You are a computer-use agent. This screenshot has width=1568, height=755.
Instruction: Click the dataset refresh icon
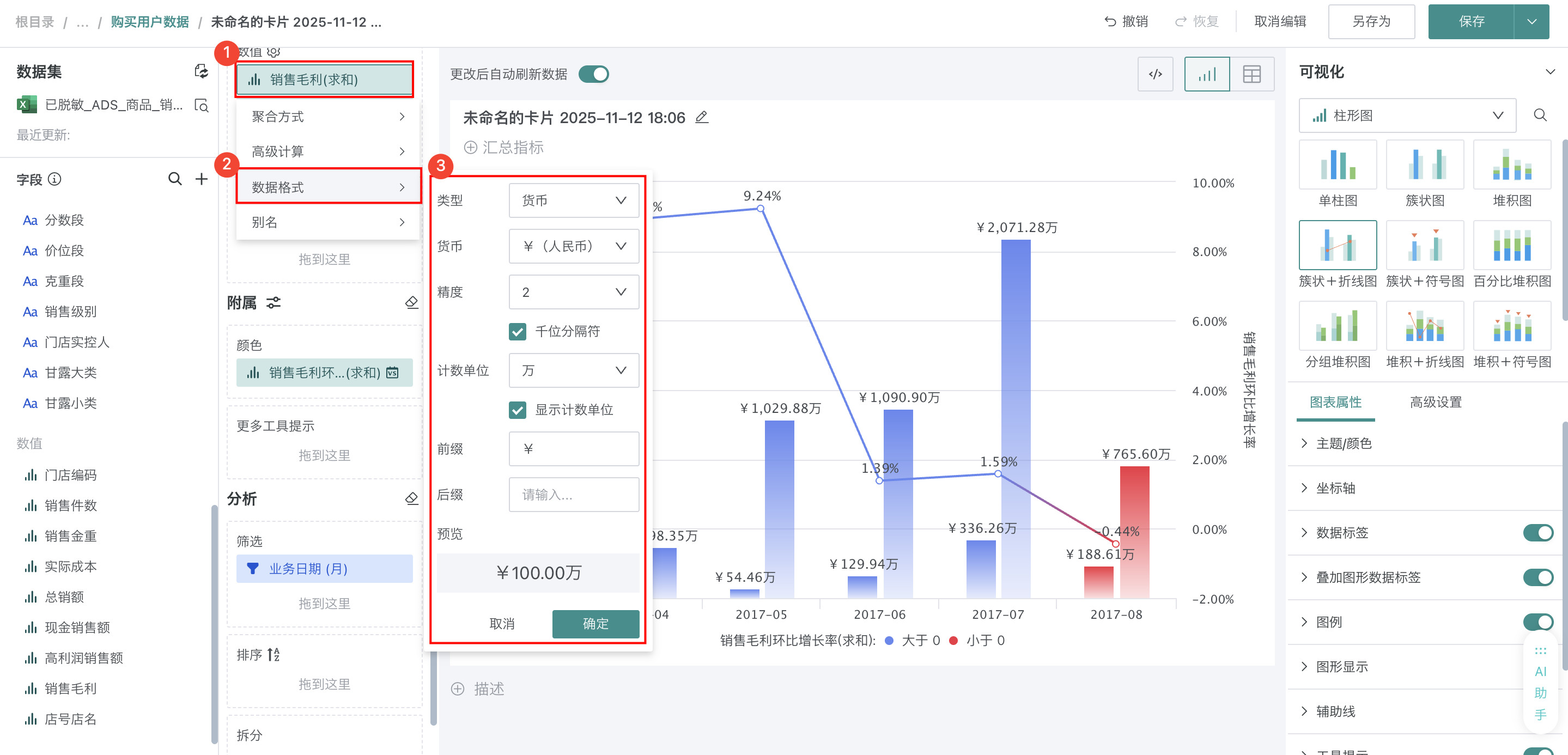(x=201, y=72)
